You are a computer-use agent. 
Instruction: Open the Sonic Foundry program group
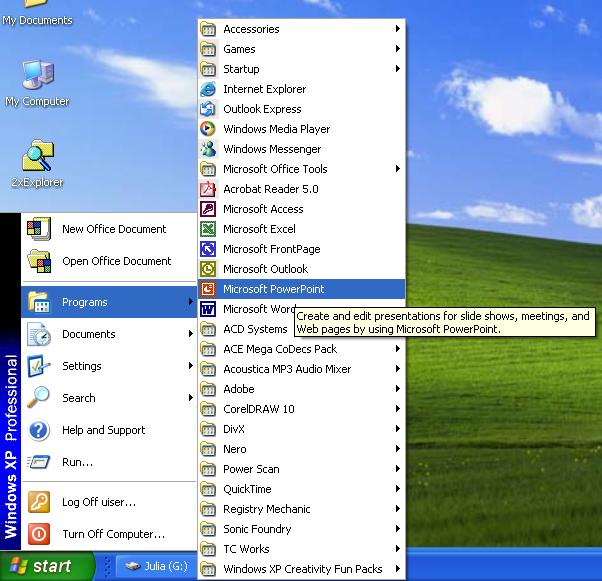point(301,529)
